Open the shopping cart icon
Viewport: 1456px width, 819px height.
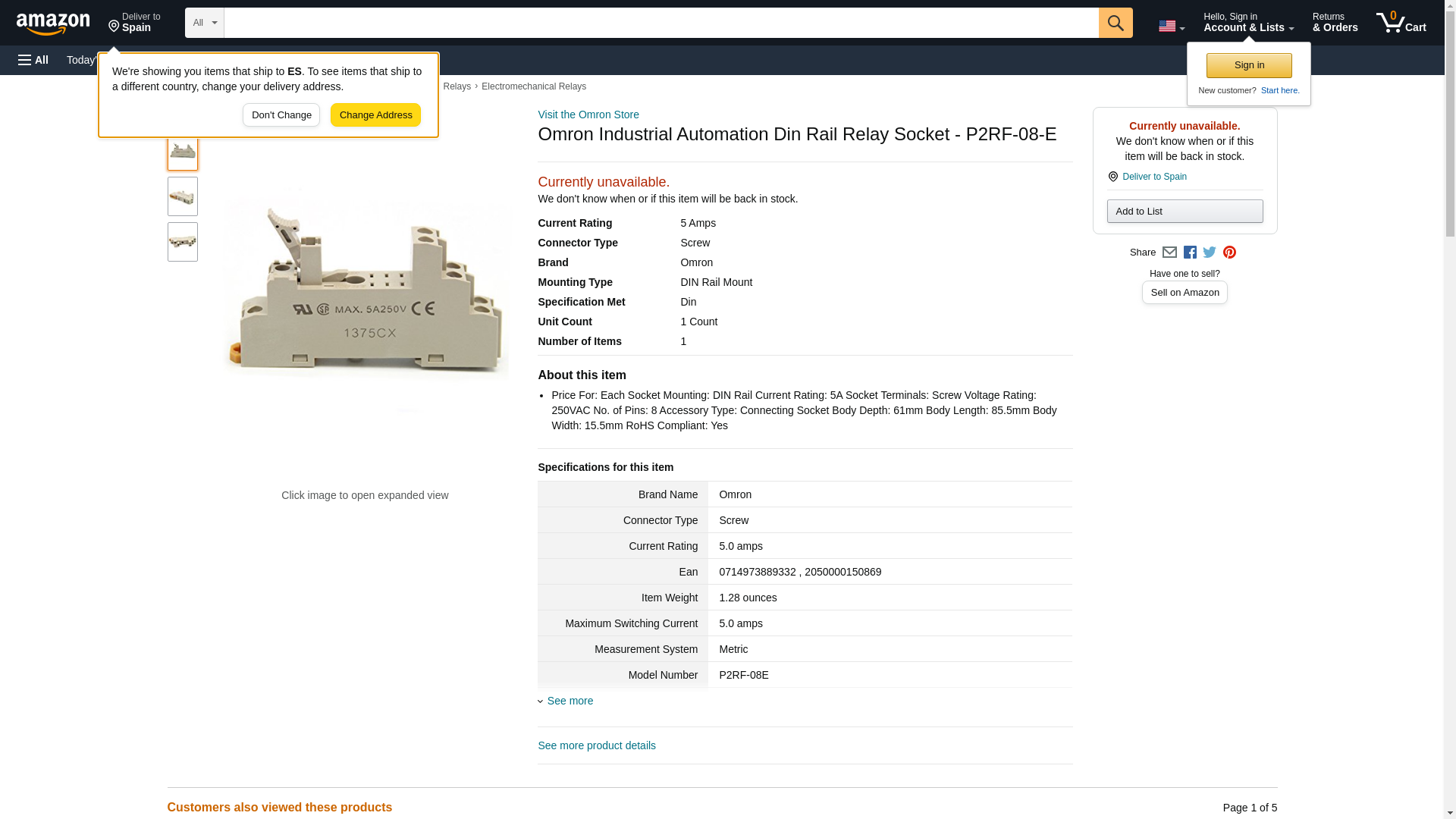click(x=1401, y=23)
